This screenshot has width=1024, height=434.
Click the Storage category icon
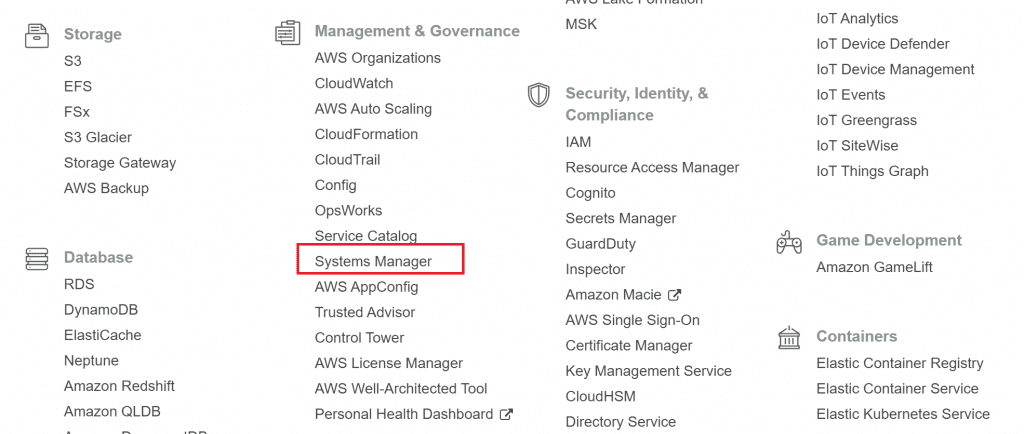(37, 35)
